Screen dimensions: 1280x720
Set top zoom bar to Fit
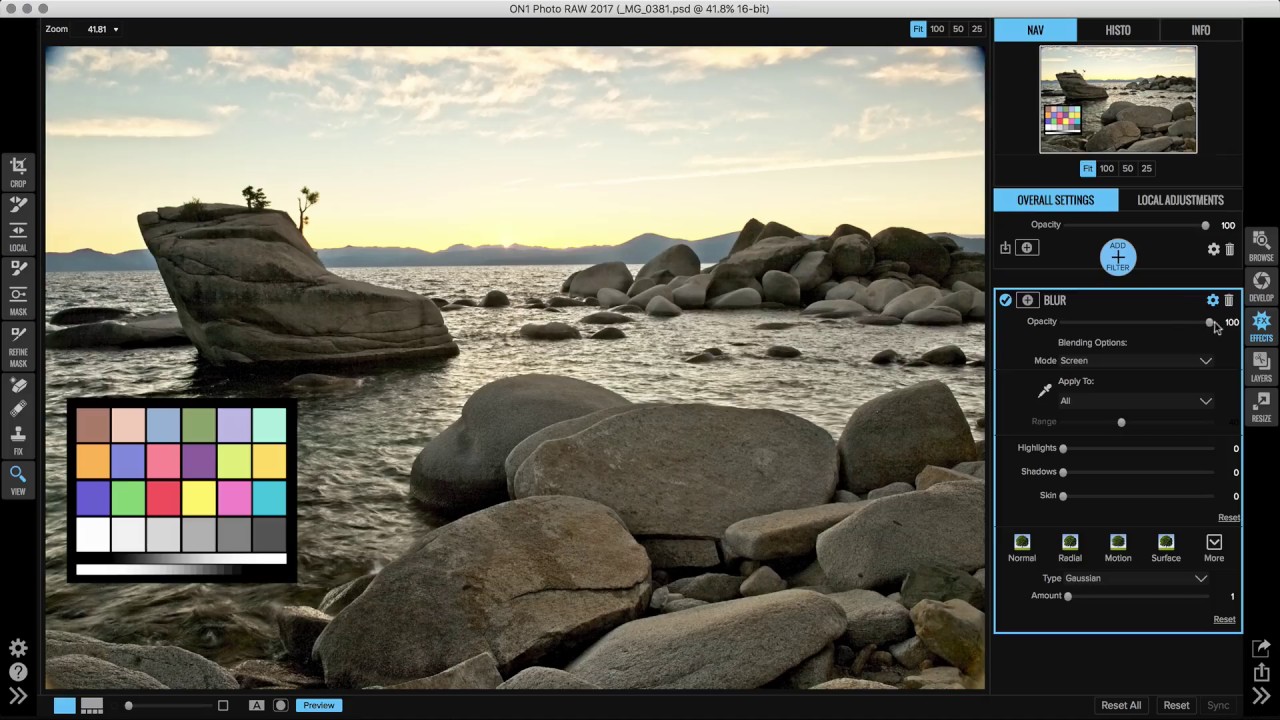point(918,29)
